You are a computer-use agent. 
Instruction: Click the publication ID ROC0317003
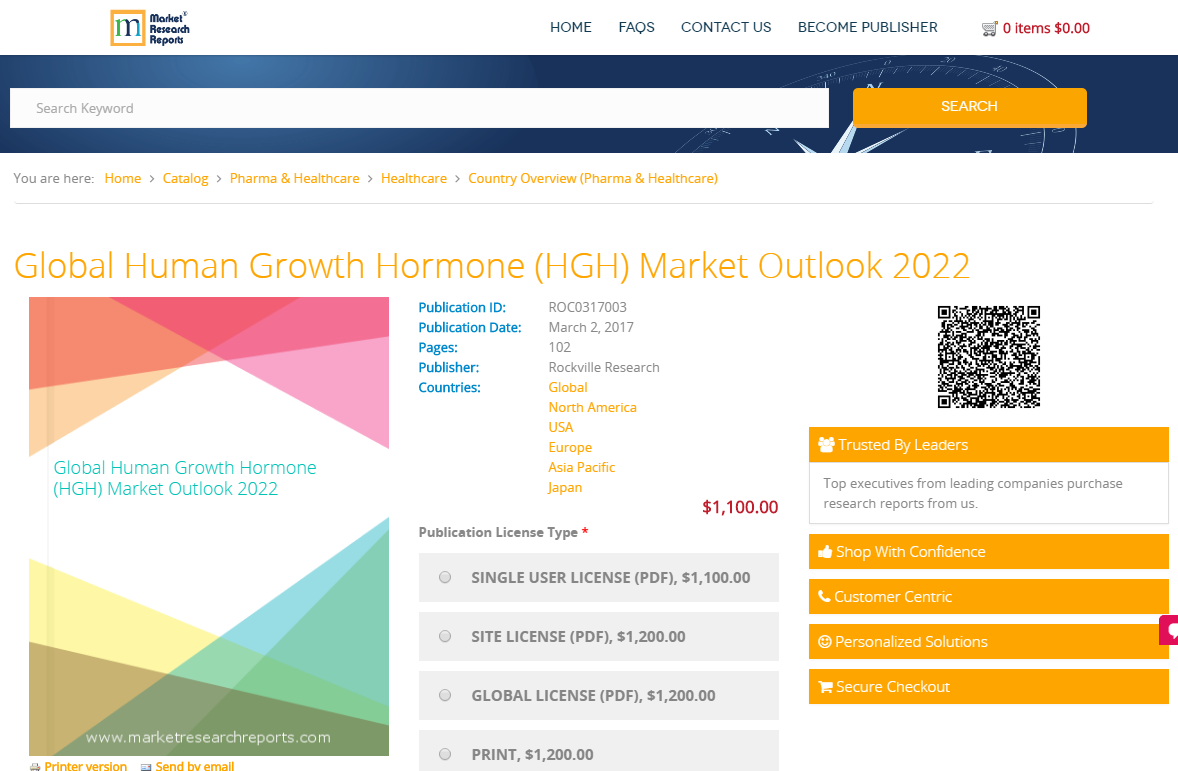click(587, 307)
